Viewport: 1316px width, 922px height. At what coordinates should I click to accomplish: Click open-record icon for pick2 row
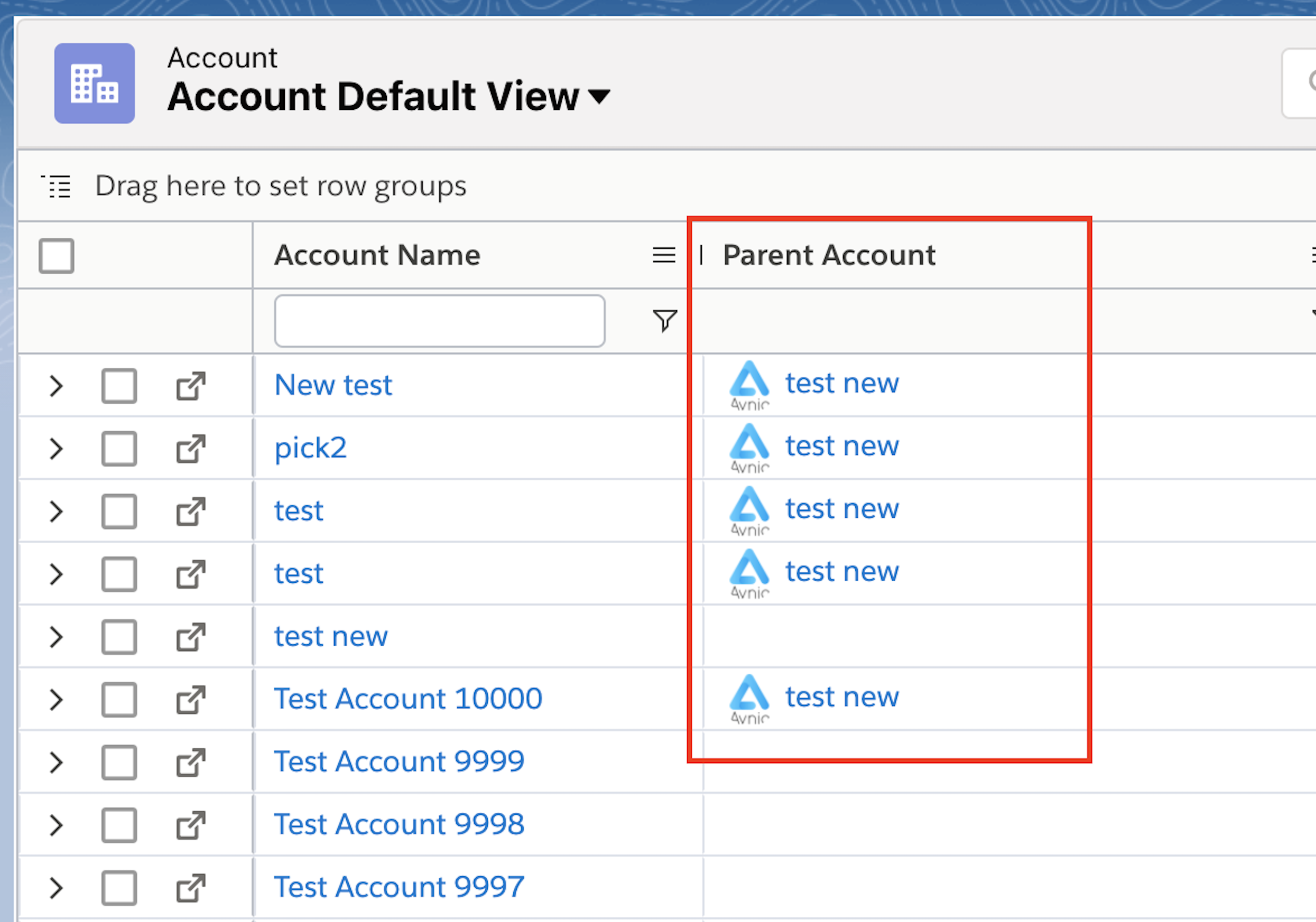[x=191, y=449]
